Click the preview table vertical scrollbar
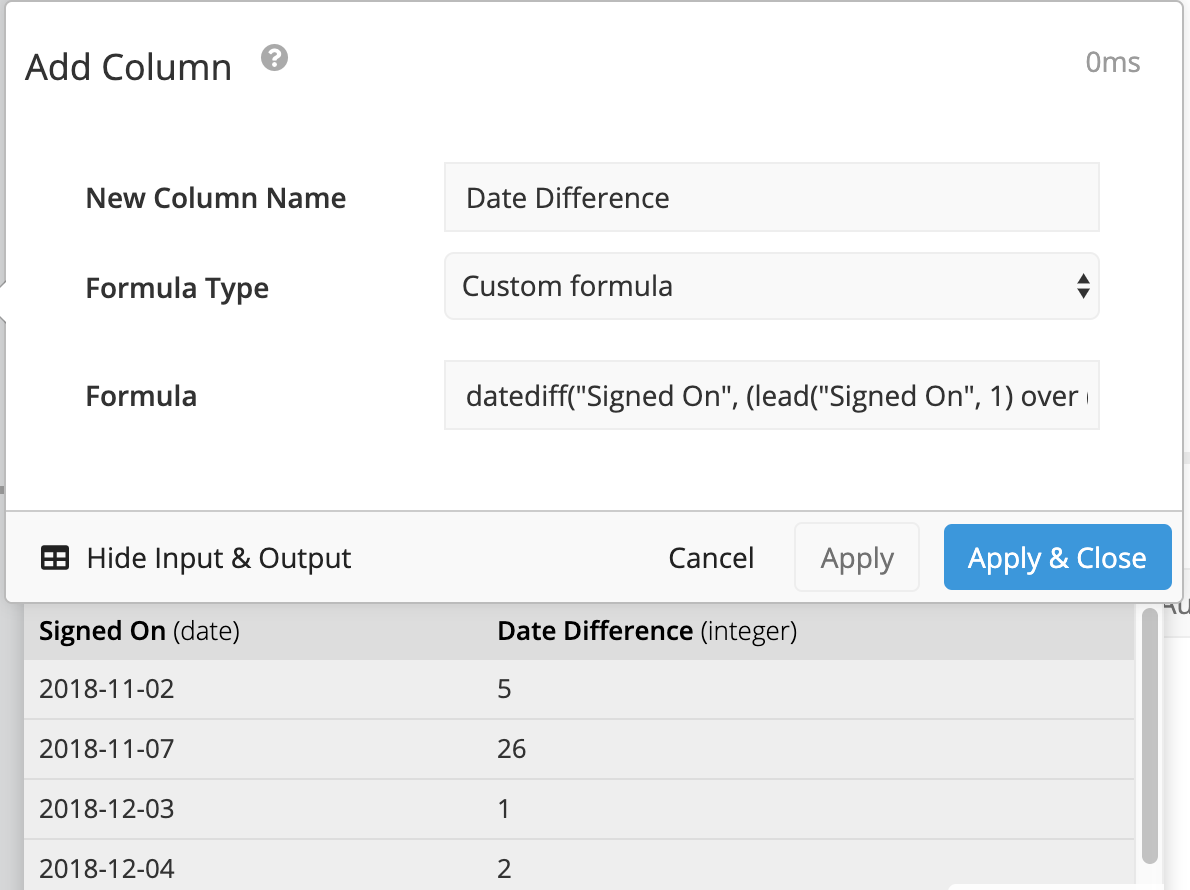1190x890 pixels. click(x=1150, y=734)
